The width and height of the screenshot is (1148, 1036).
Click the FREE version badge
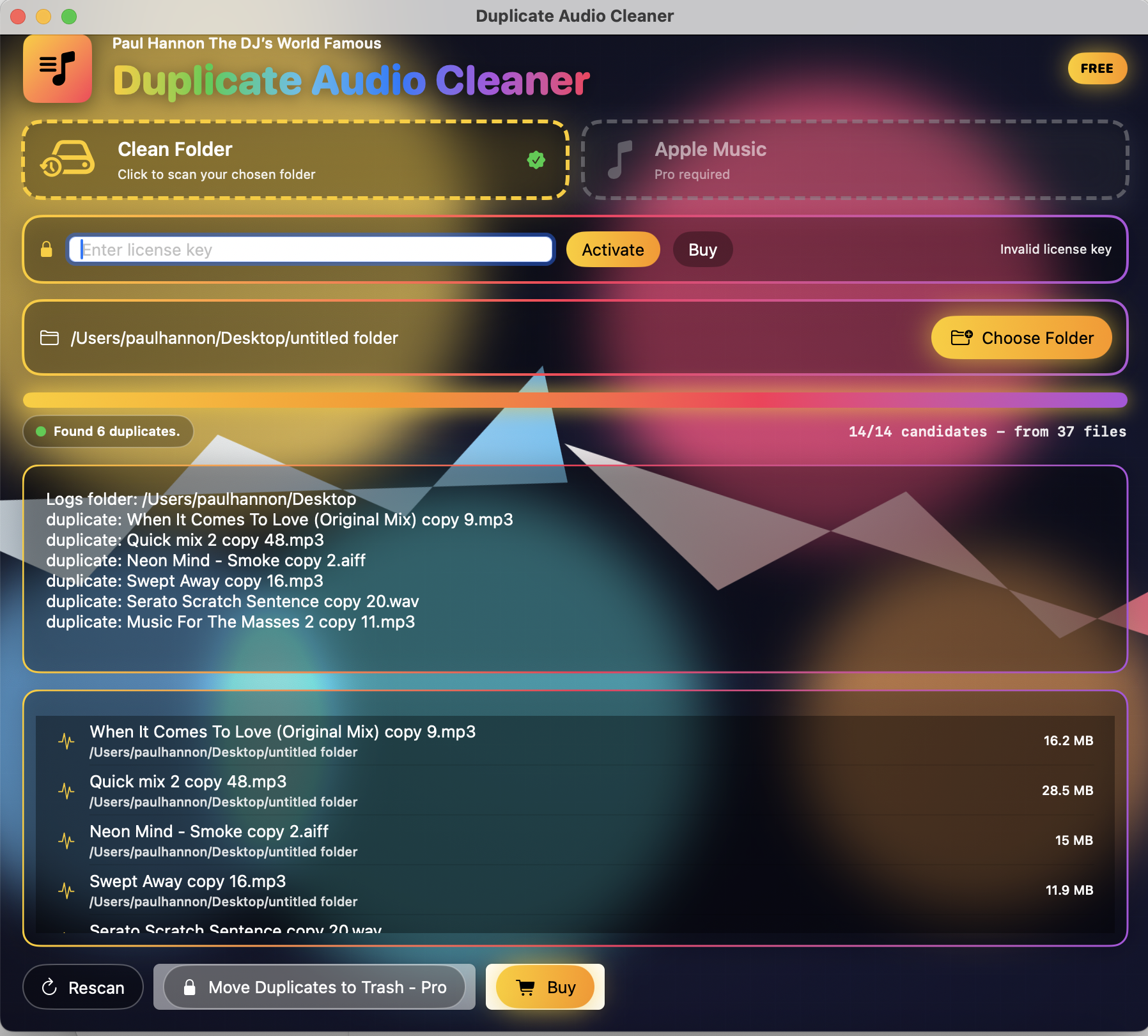click(x=1097, y=68)
